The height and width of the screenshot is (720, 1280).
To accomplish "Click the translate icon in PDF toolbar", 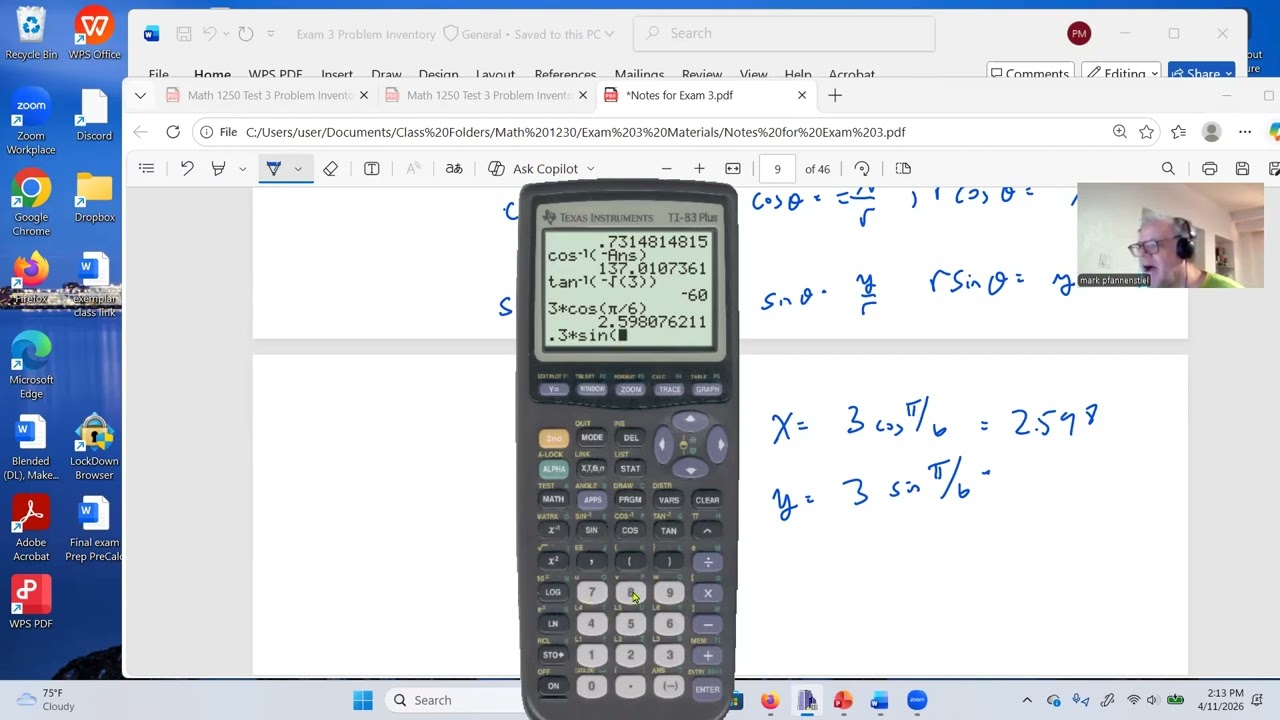I will [x=454, y=169].
